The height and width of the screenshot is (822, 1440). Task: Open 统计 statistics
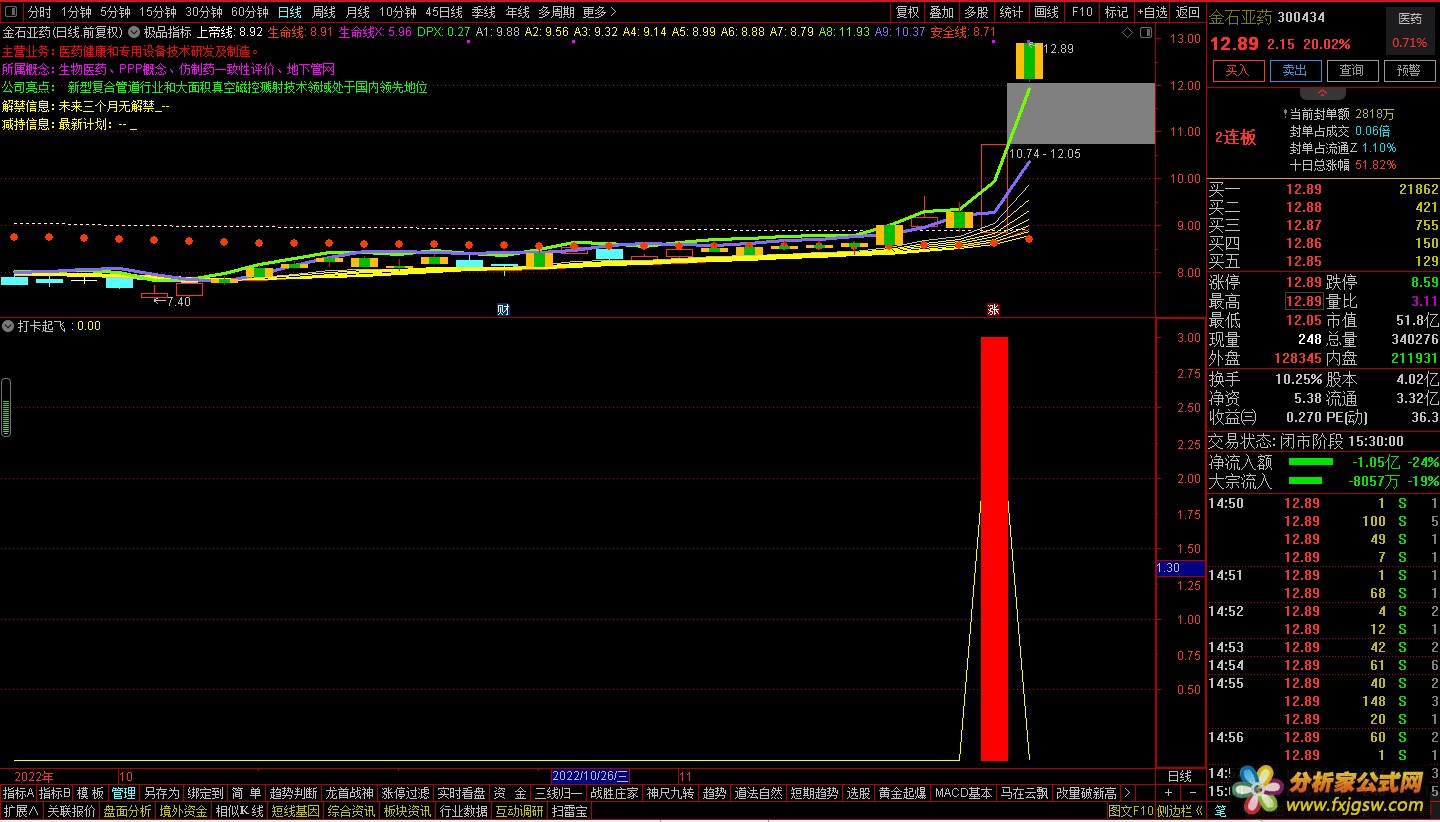1011,12
